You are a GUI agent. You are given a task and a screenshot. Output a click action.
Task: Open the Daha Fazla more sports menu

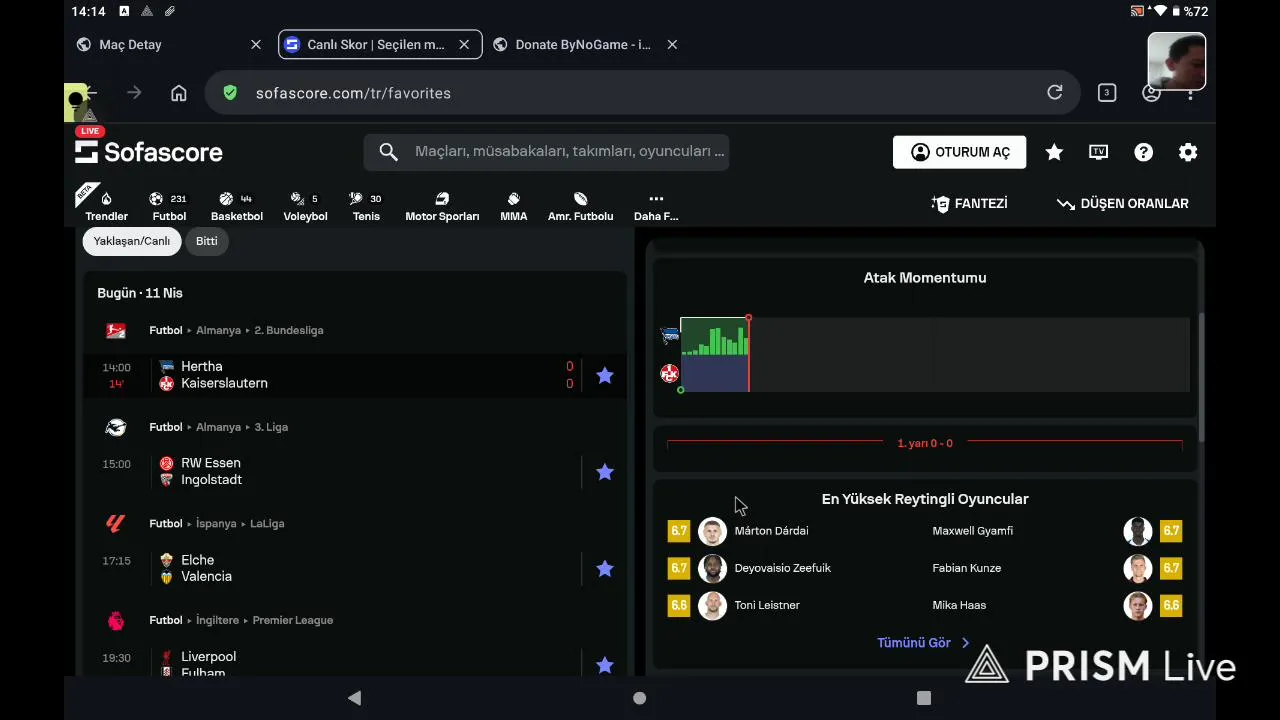click(656, 207)
